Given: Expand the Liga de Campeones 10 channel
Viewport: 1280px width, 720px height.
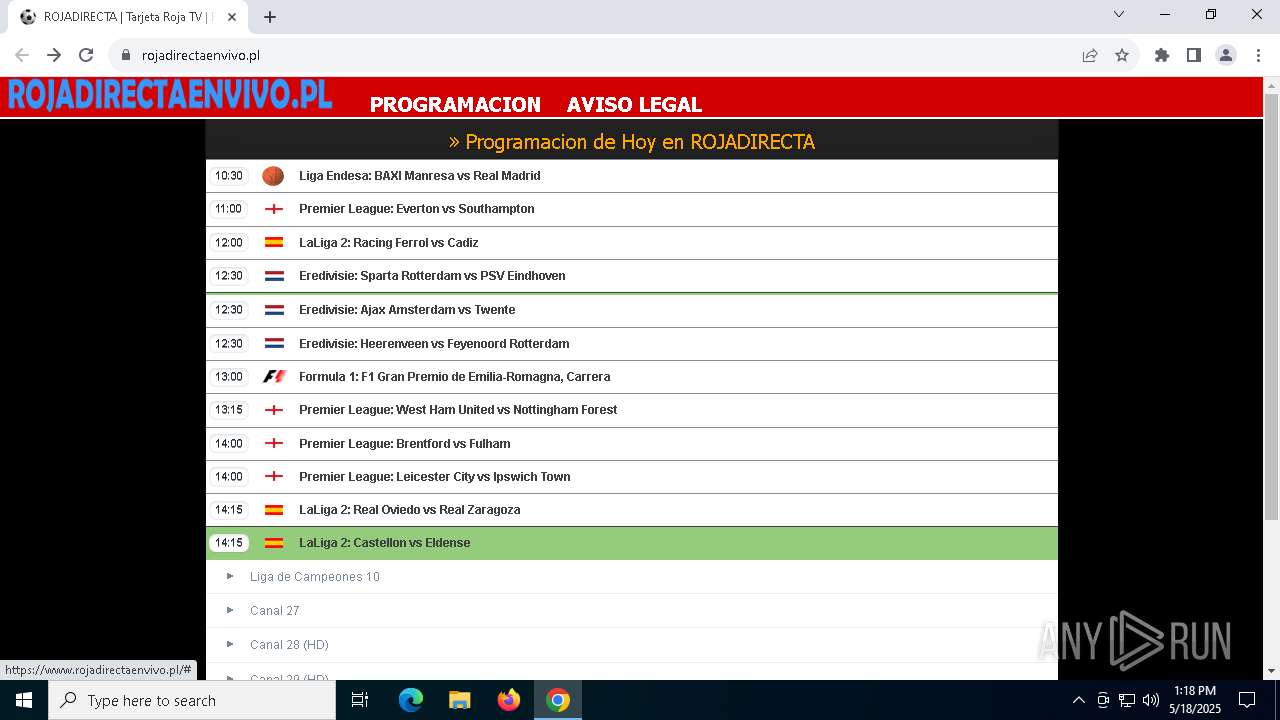Looking at the screenshot, I should 631,577.
